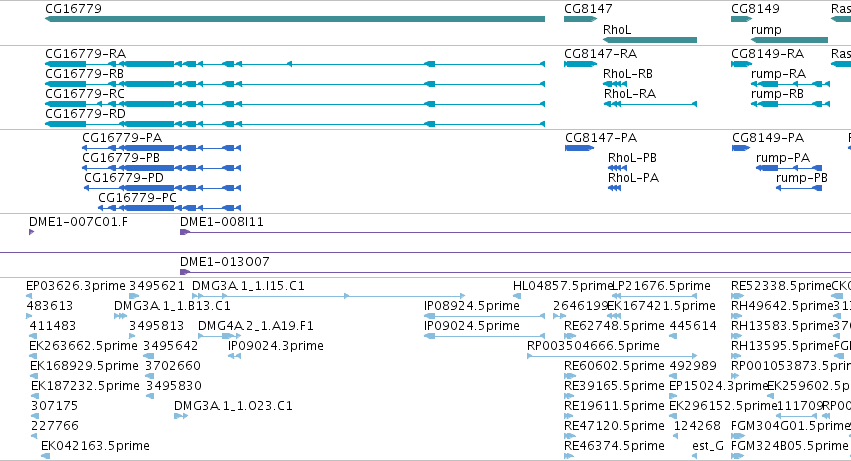Select transcript CG16779-RC
Screen dimensions: 851x461
pos(295,104)
